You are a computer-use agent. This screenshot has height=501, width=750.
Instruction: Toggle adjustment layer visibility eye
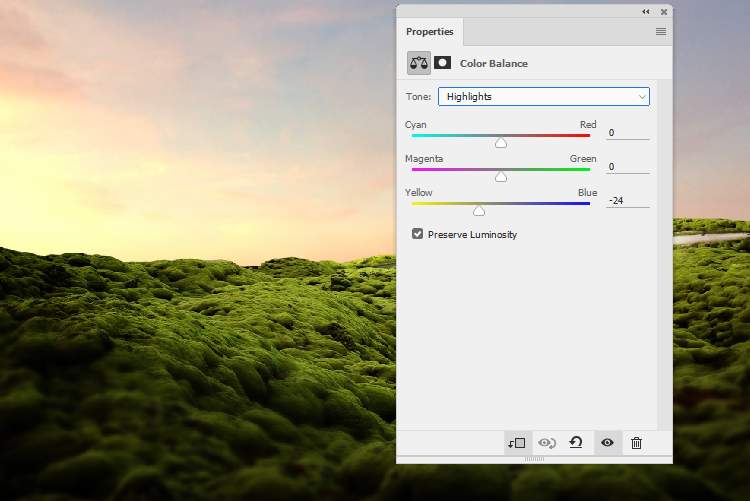coord(607,443)
